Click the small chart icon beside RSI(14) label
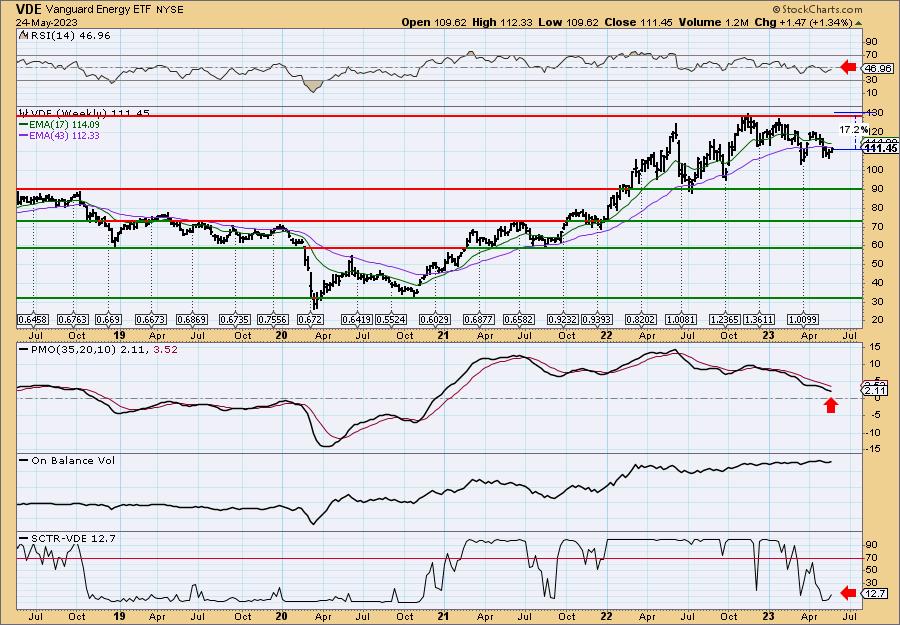The width and height of the screenshot is (900, 625). (22, 35)
